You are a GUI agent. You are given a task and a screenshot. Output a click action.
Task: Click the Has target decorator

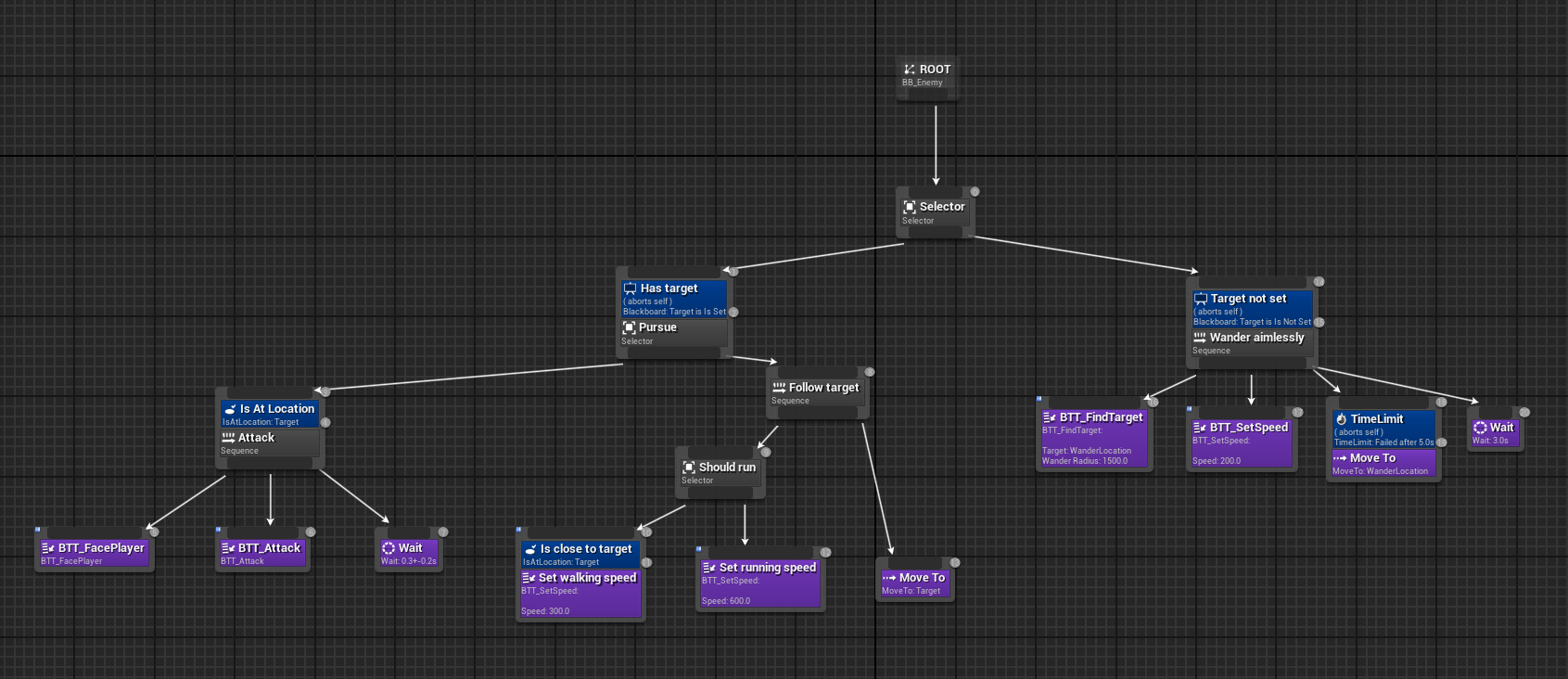(x=674, y=299)
